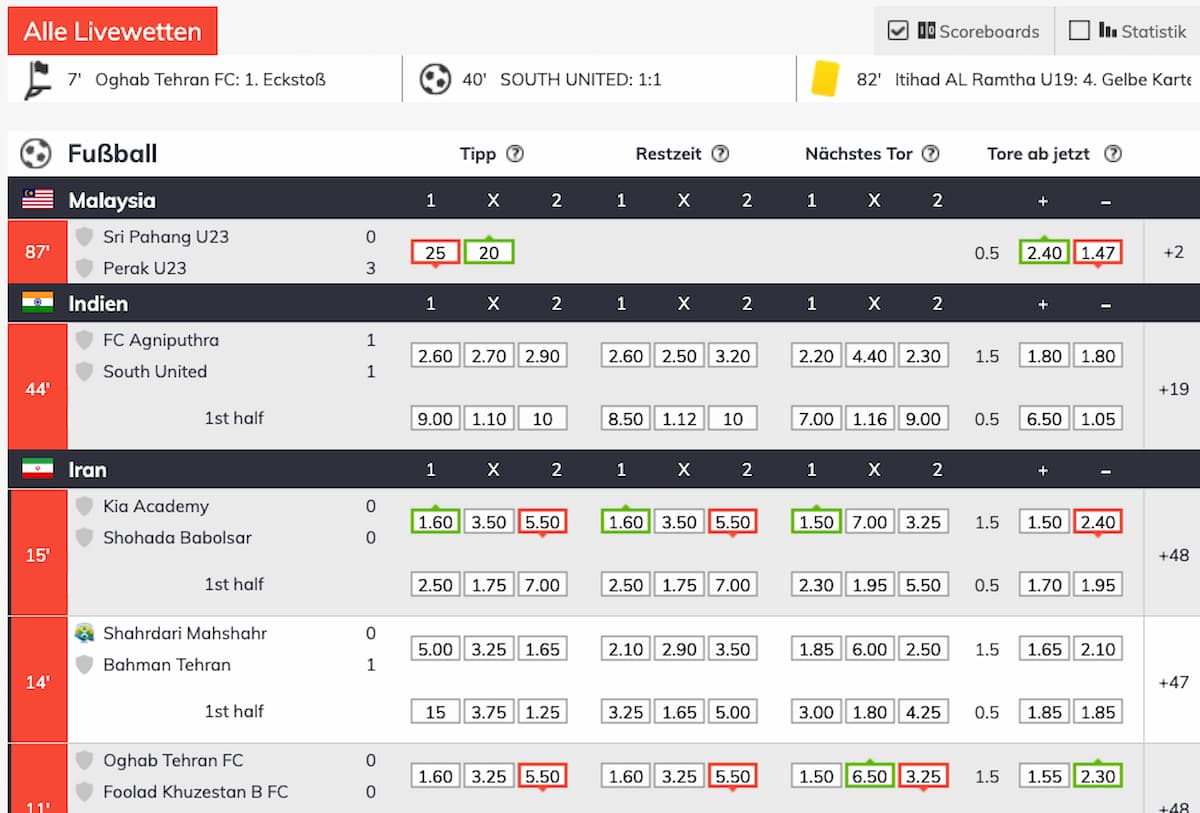Image resolution: width=1200 pixels, height=813 pixels.
Task: Click the Kia Academy team shield icon
Action: click(x=85, y=506)
